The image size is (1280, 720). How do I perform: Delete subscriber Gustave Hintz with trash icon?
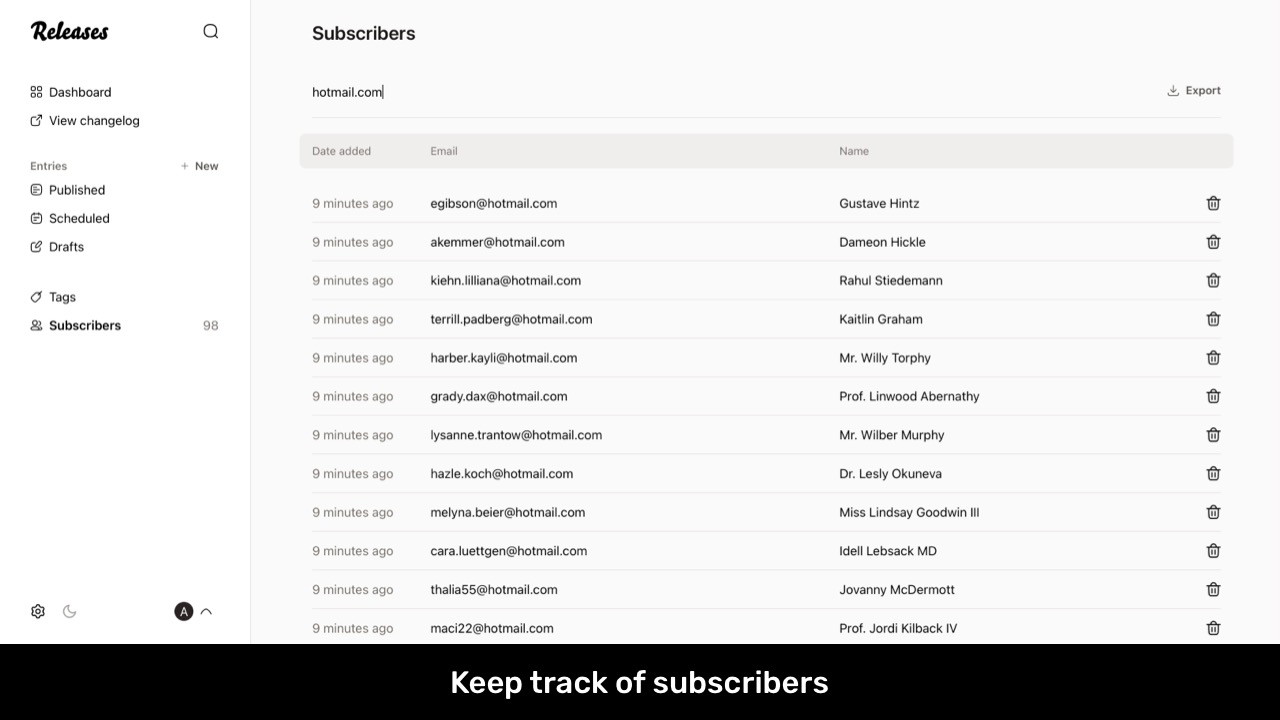(x=1213, y=203)
